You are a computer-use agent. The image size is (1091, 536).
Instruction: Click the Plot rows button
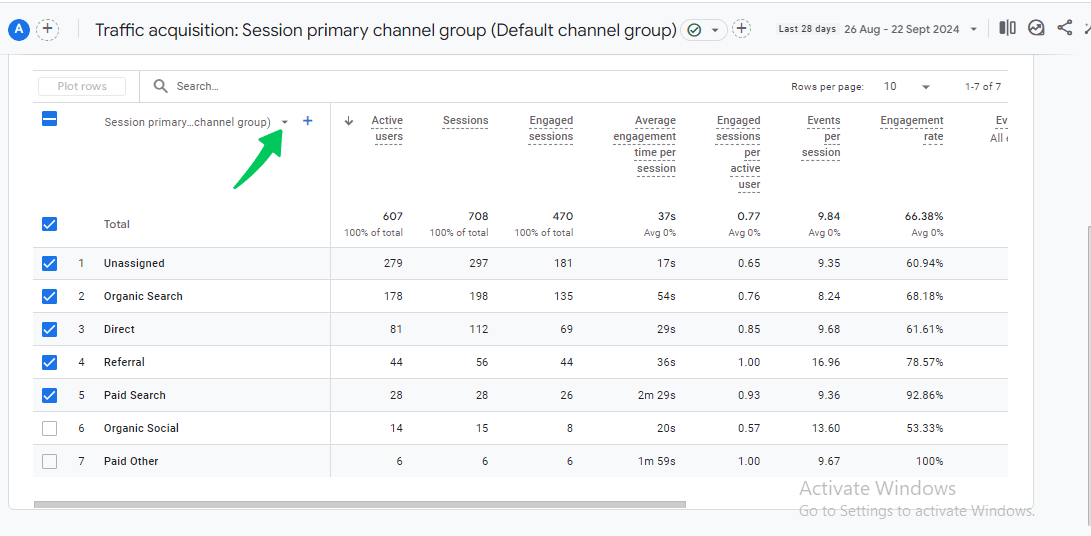click(x=82, y=86)
